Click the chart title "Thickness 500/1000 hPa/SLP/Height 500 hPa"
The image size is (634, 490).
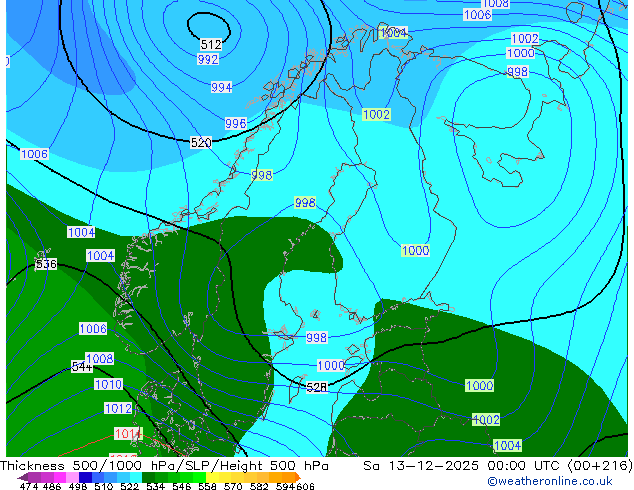(x=164, y=466)
